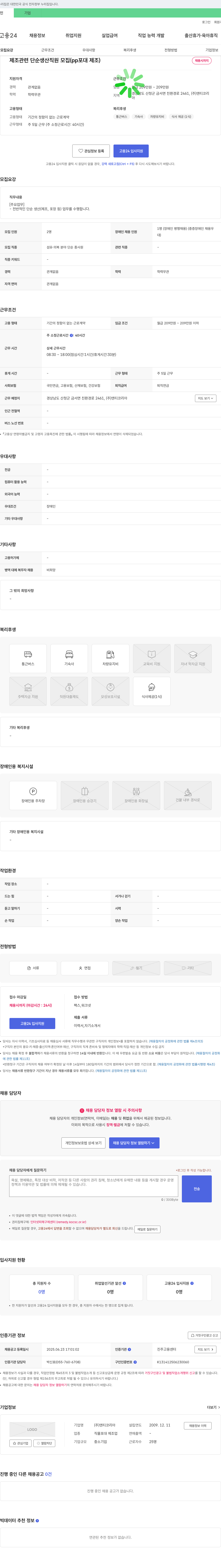Viewport: 221px width, 1568px height.
Task: Switch to the 근무조건 section tab
Action: [x=47, y=50]
